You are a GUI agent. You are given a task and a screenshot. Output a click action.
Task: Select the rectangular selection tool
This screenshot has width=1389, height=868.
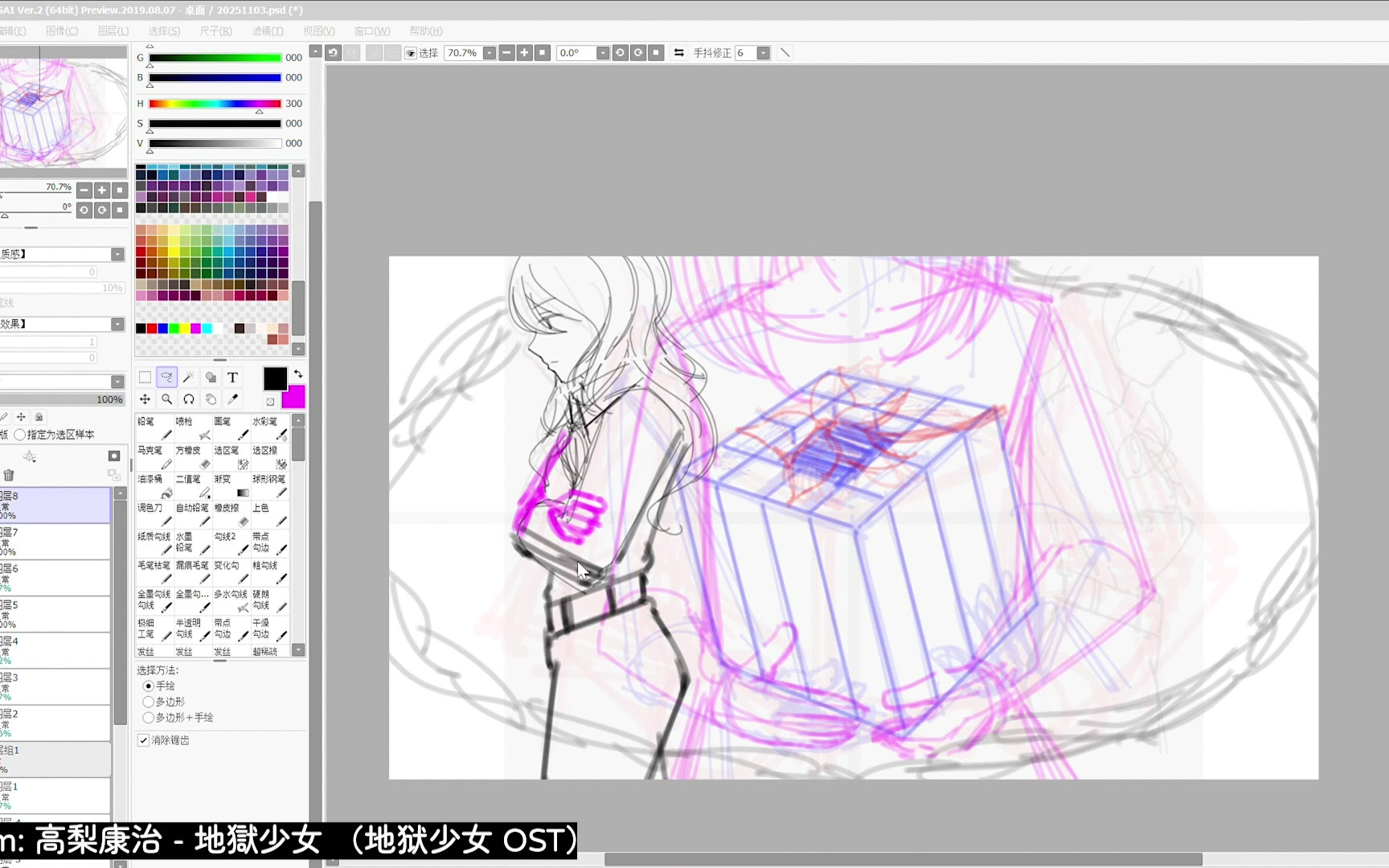click(145, 377)
